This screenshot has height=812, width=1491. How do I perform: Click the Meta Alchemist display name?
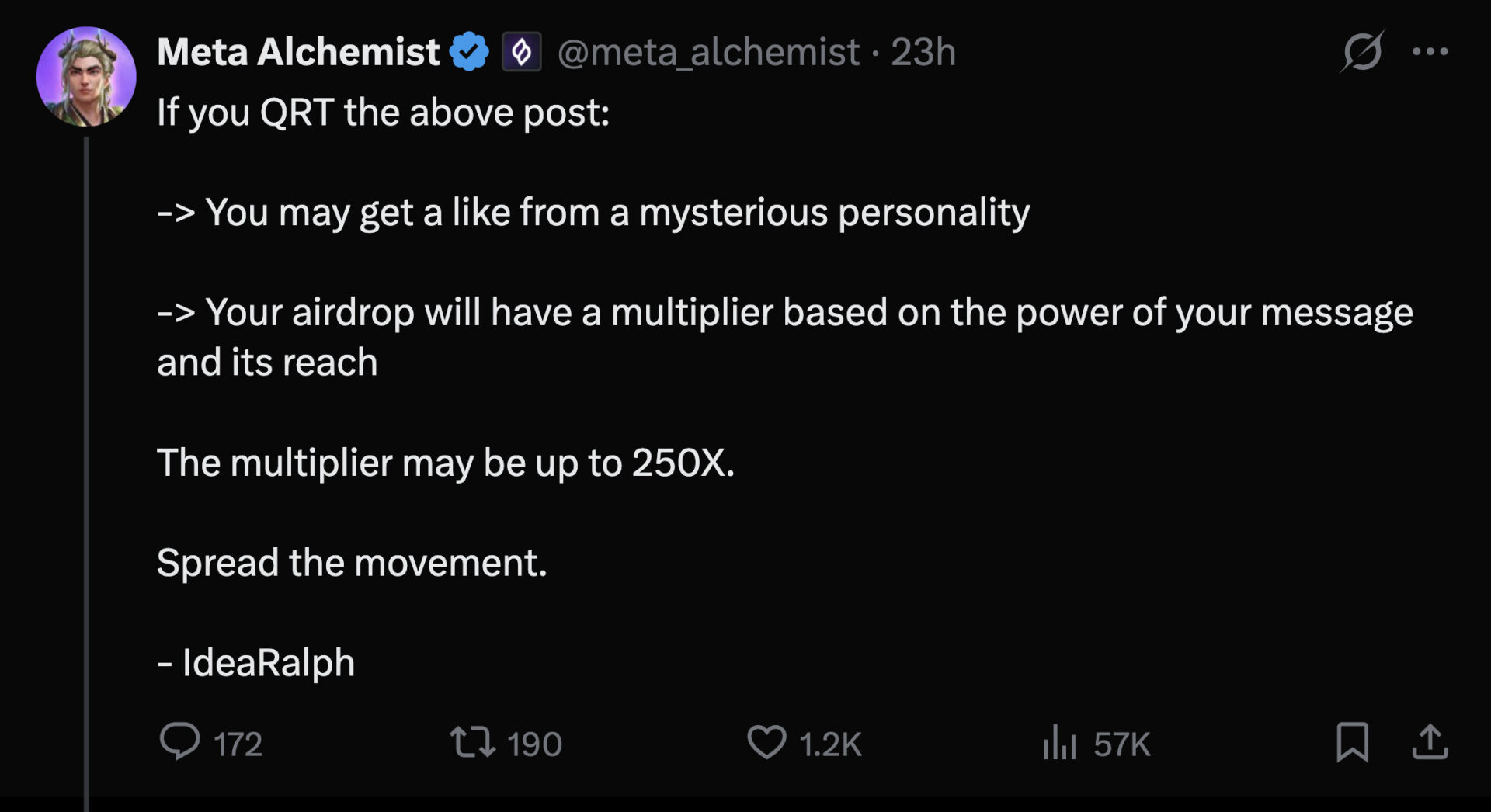click(298, 52)
